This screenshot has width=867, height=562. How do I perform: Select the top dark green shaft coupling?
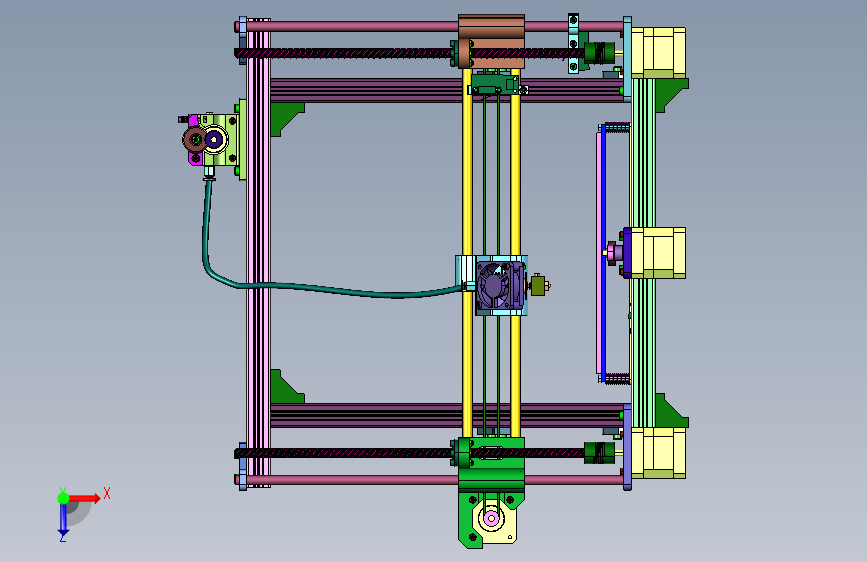pyautogui.click(x=599, y=53)
